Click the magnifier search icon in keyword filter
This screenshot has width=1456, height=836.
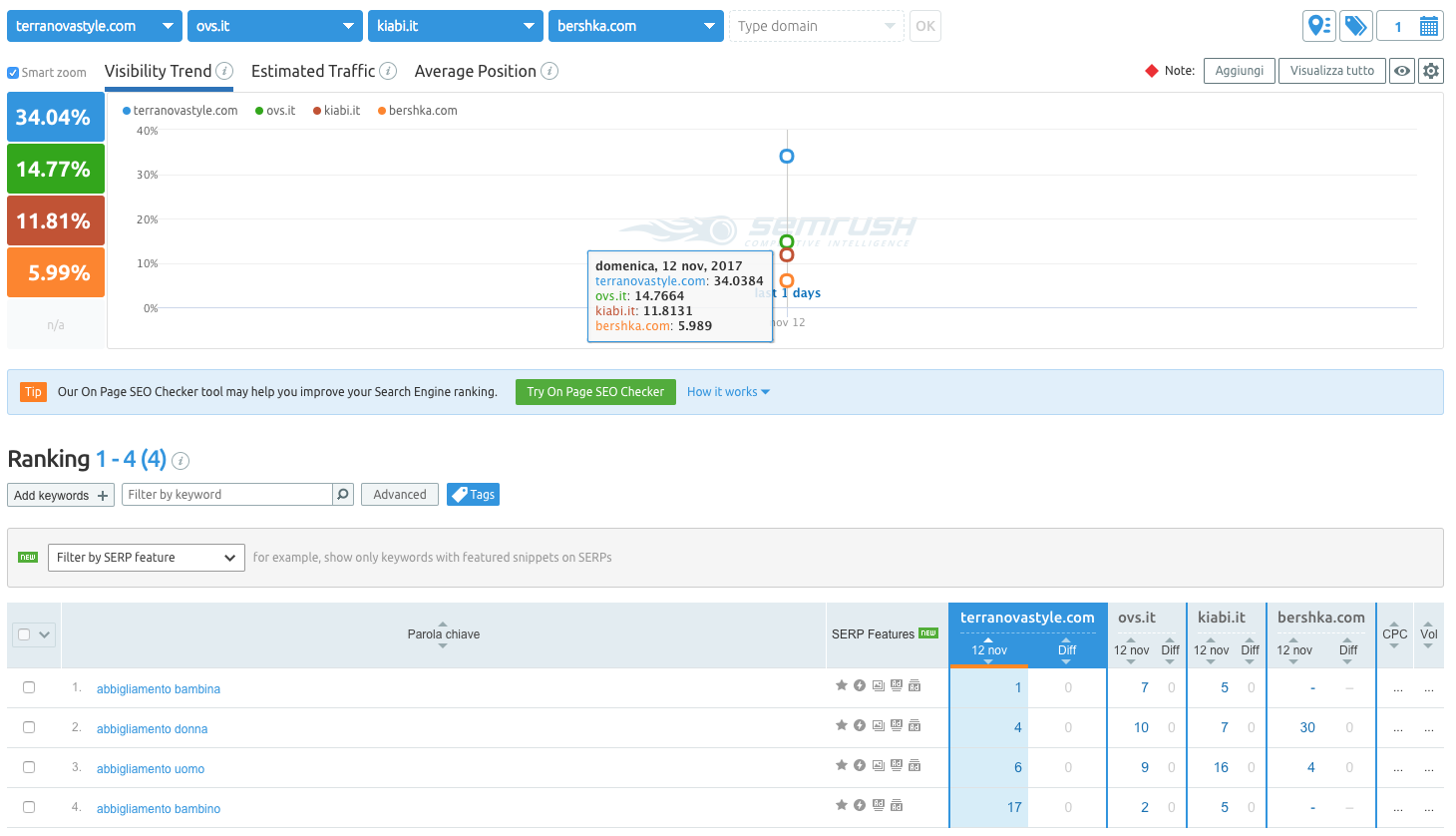click(x=343, y=494)
